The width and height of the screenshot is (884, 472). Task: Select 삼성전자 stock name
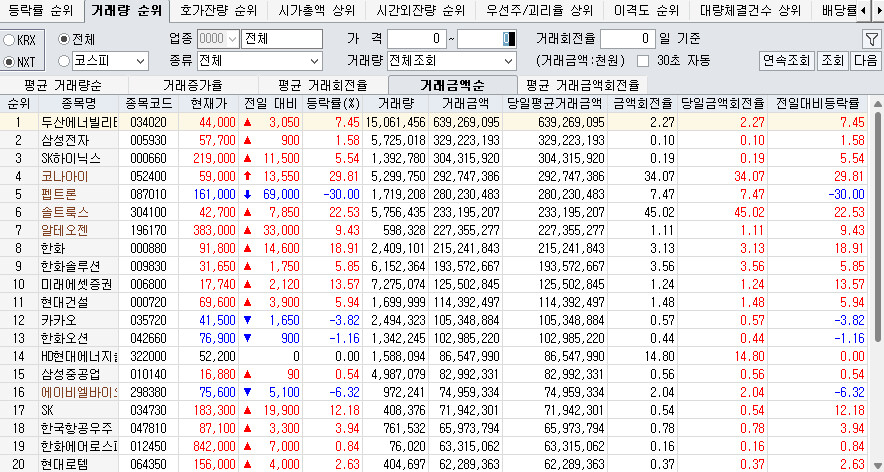[65, 140]
